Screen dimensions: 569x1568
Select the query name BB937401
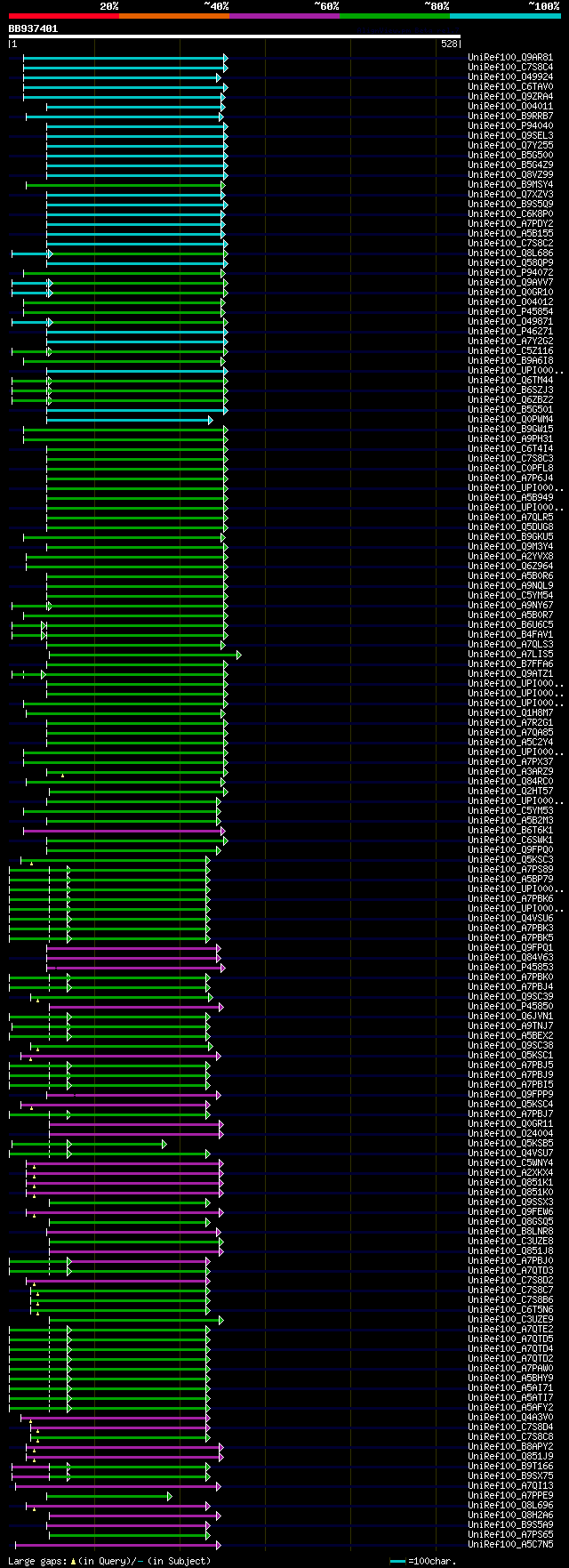coord(33,28)
